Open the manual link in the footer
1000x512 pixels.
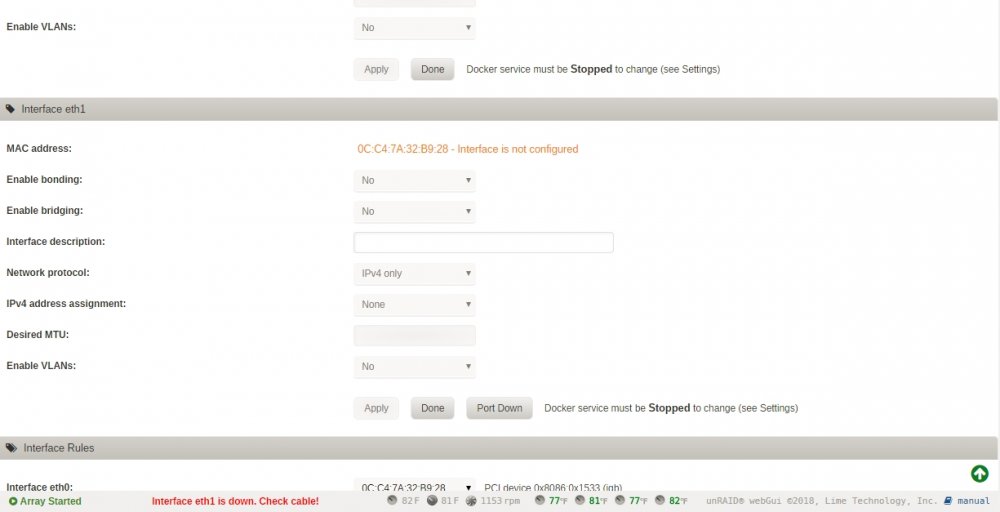coord(973,501)
